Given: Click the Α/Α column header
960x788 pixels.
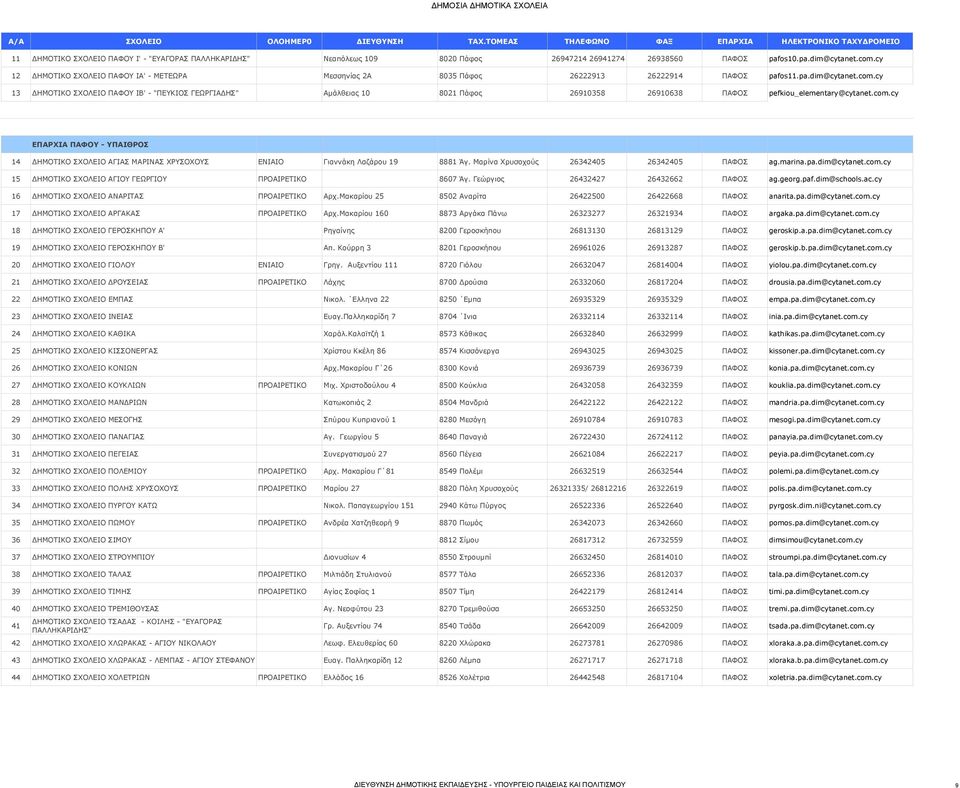Looking at the screenshot, I should [x=16, y=42].
